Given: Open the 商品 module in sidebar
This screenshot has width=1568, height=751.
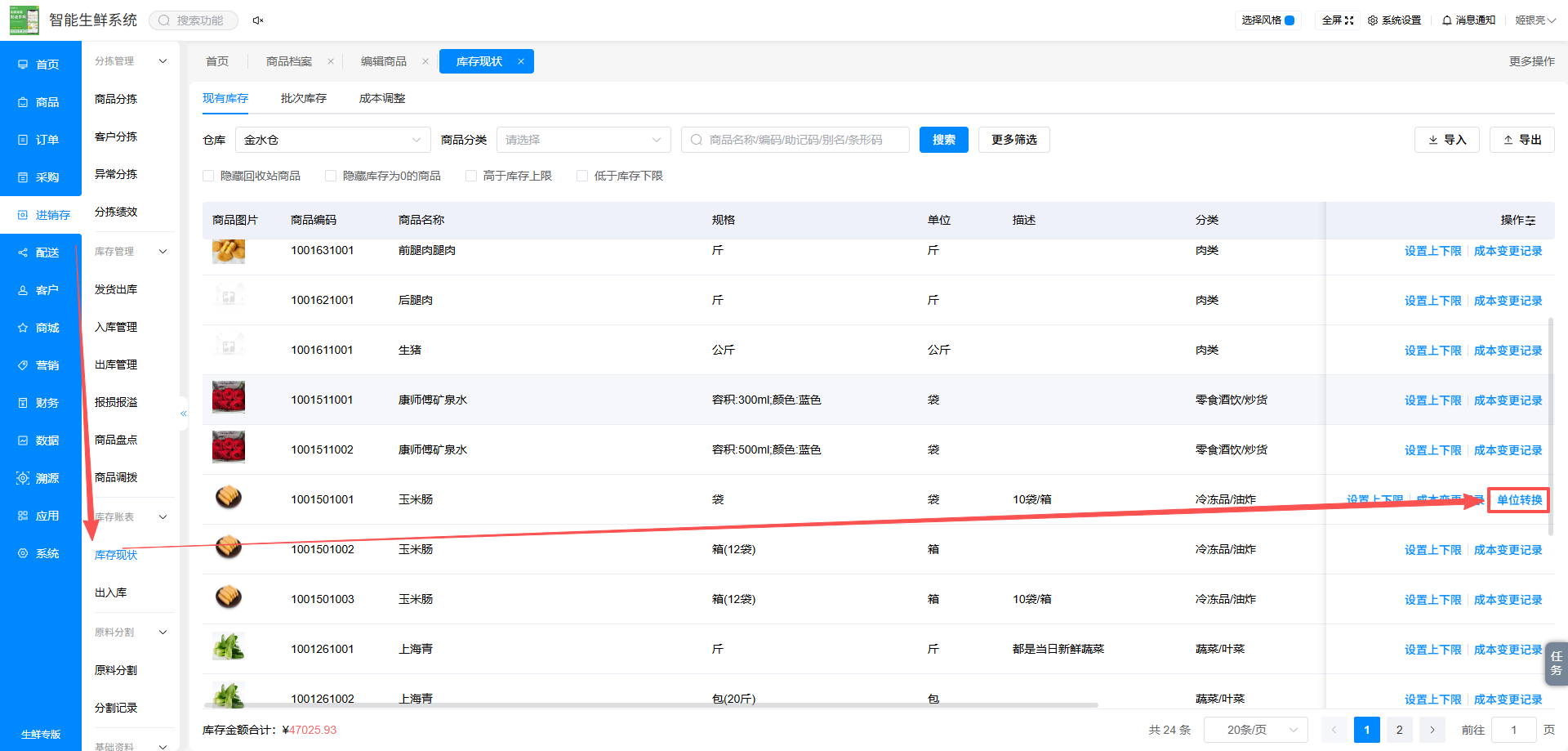Looking at the screenshot, I should (40, 102).
